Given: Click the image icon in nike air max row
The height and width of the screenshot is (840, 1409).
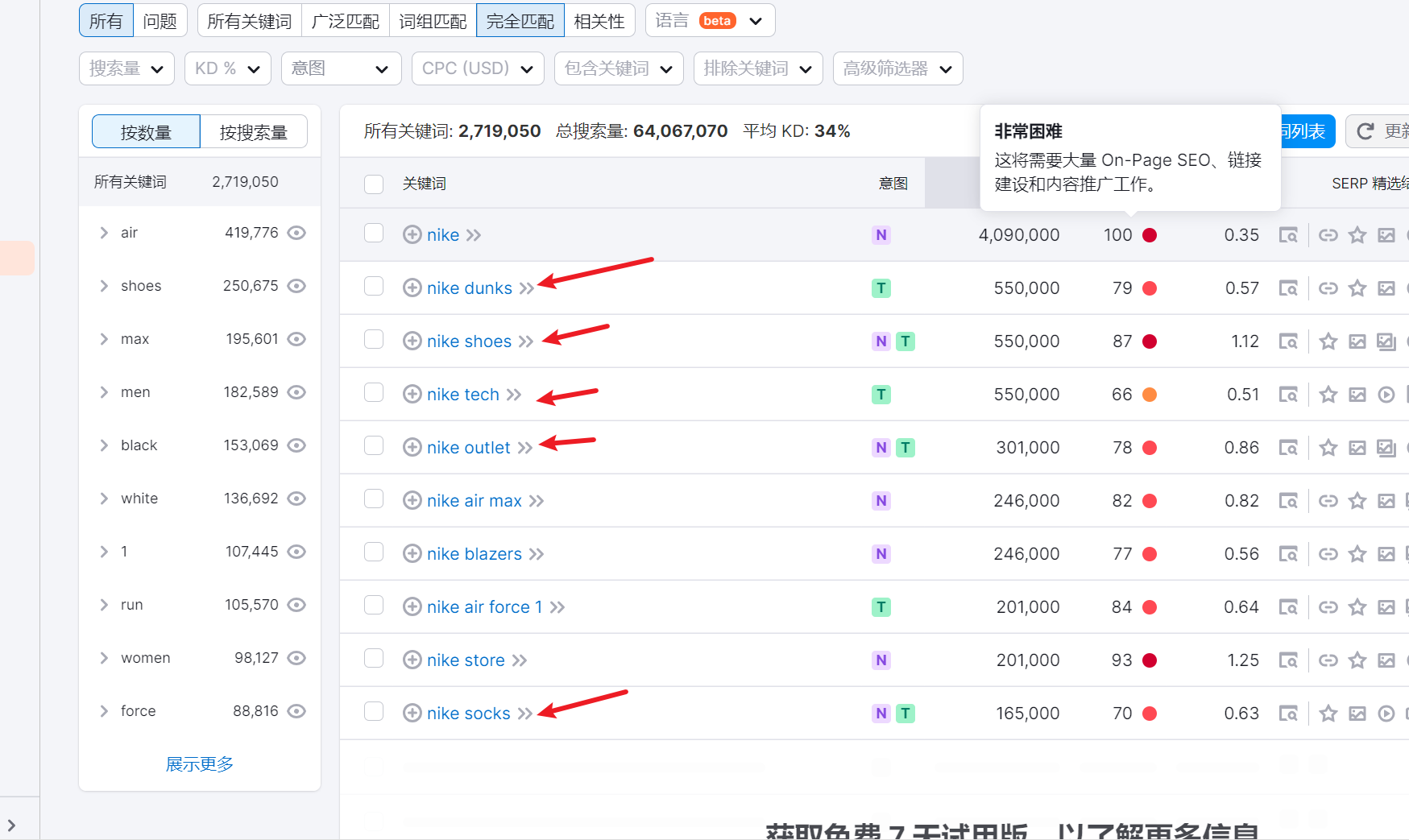Looking at the screenshot, I should 1386,501.
